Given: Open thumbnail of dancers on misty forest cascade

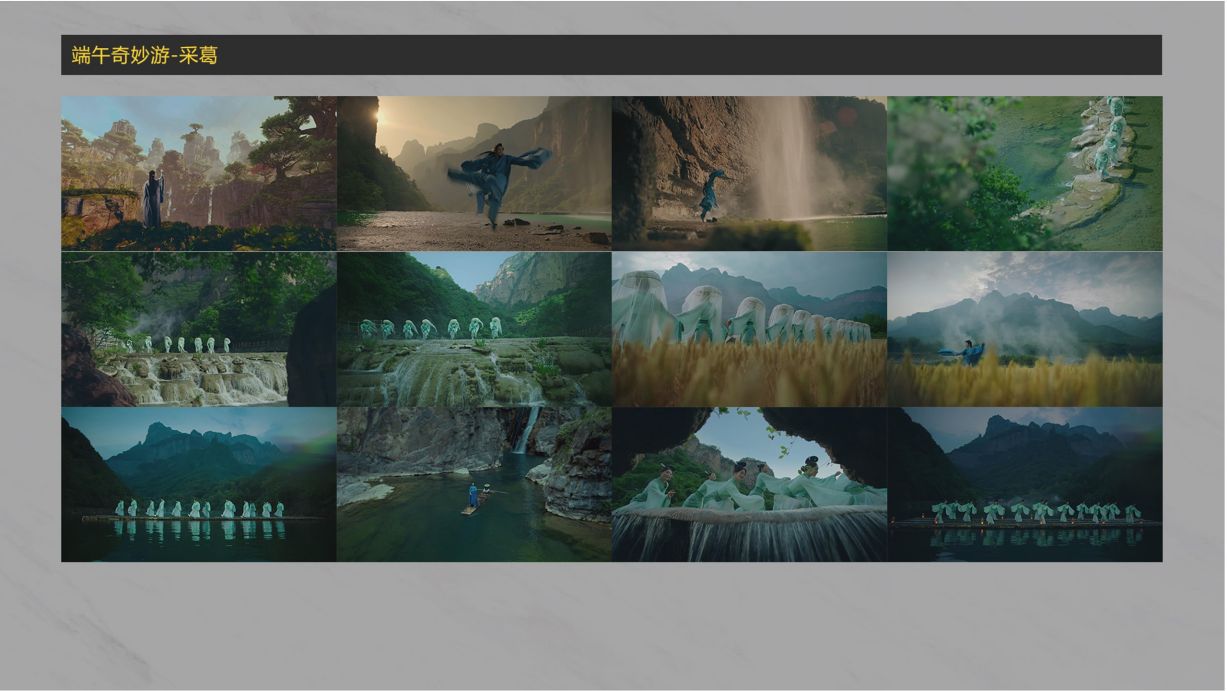Looking at the screenshot, I should pos(199,329).
